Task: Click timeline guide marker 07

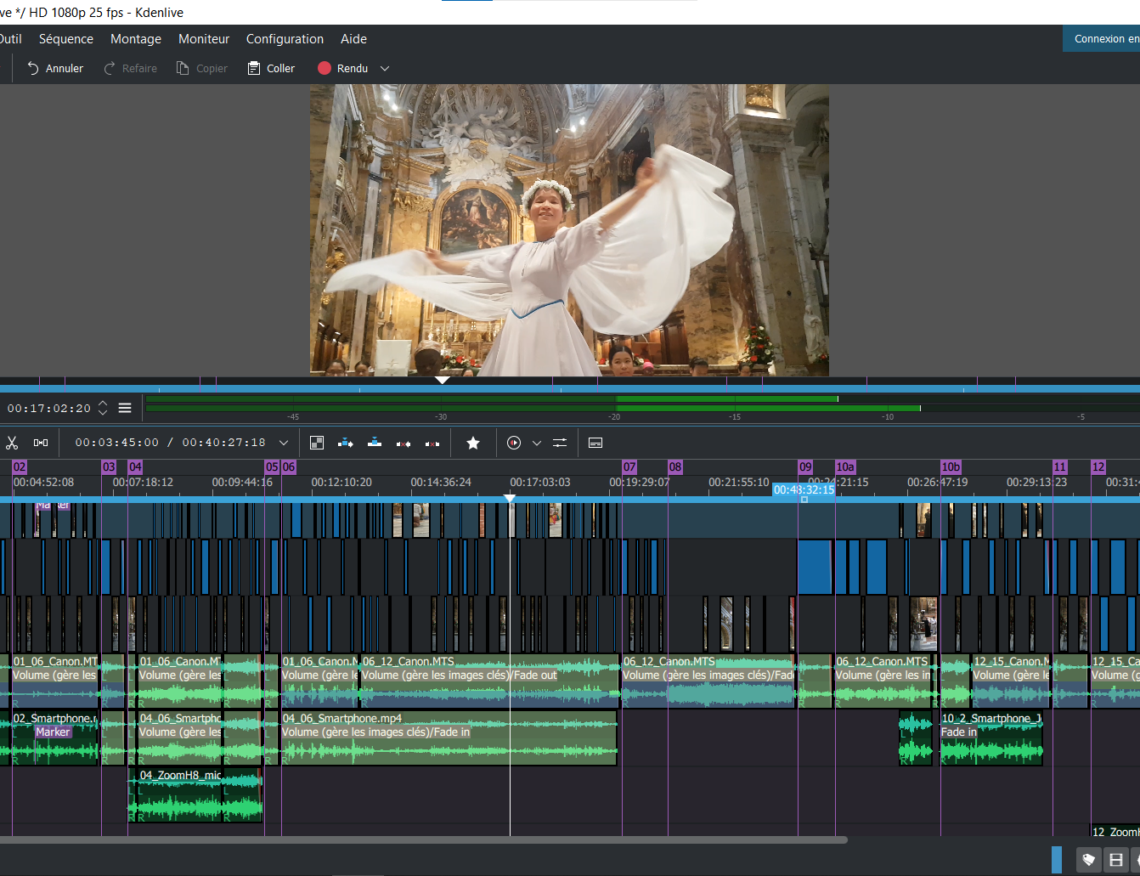Action: tap(630, 467)
